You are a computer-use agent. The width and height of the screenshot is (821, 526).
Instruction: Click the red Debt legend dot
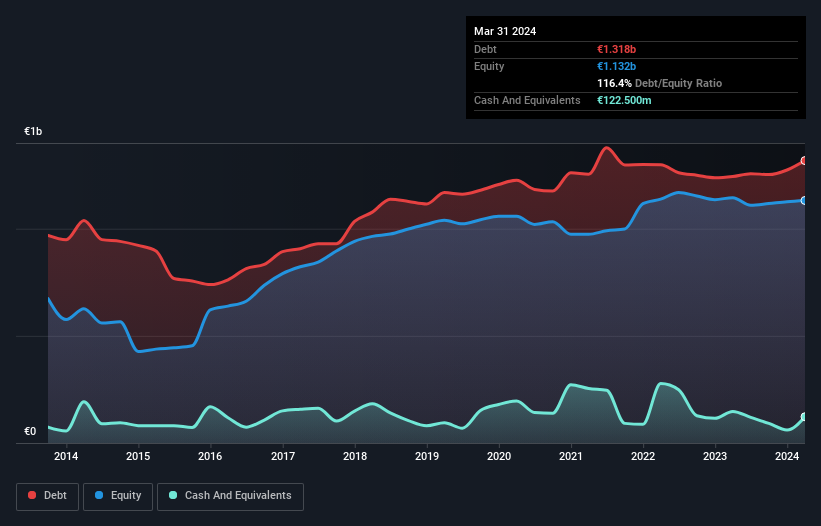tap(32, 495)
